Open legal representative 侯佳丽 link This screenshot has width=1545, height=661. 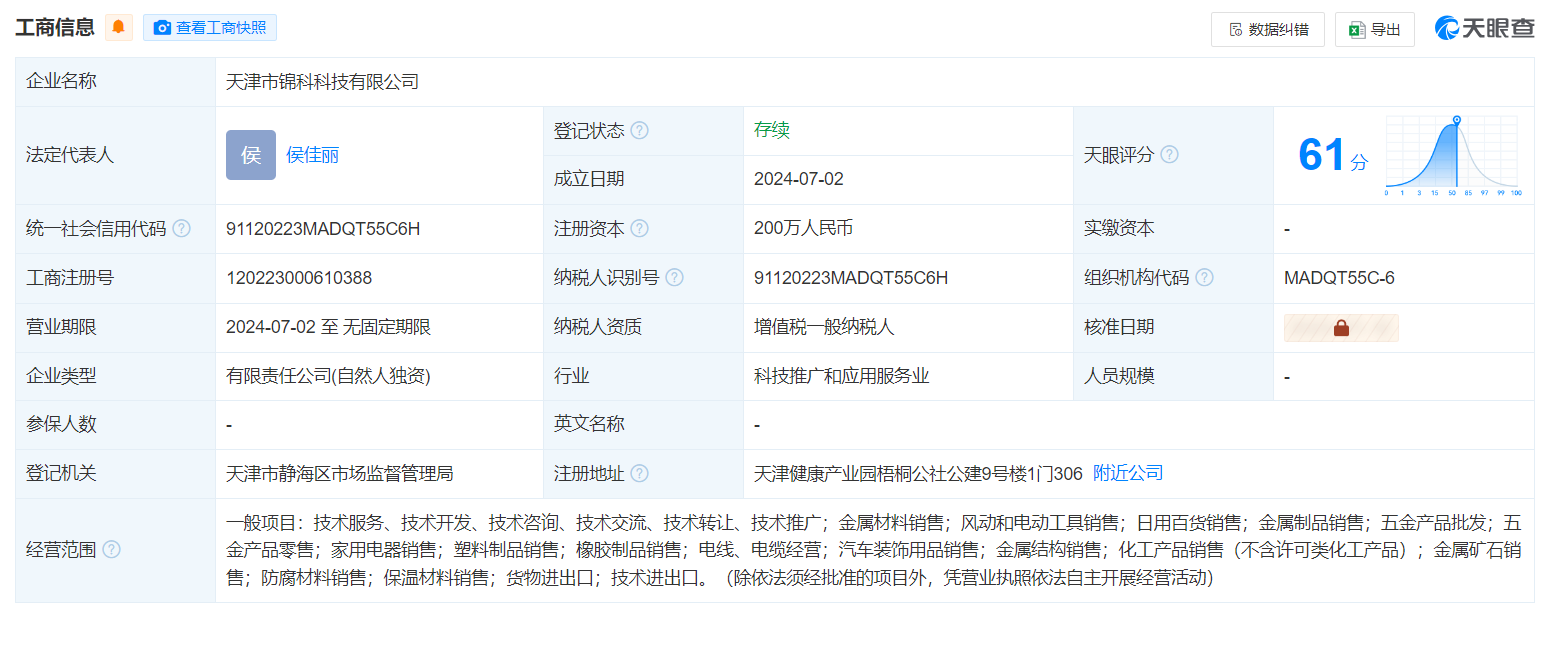[x=313, y=155]
